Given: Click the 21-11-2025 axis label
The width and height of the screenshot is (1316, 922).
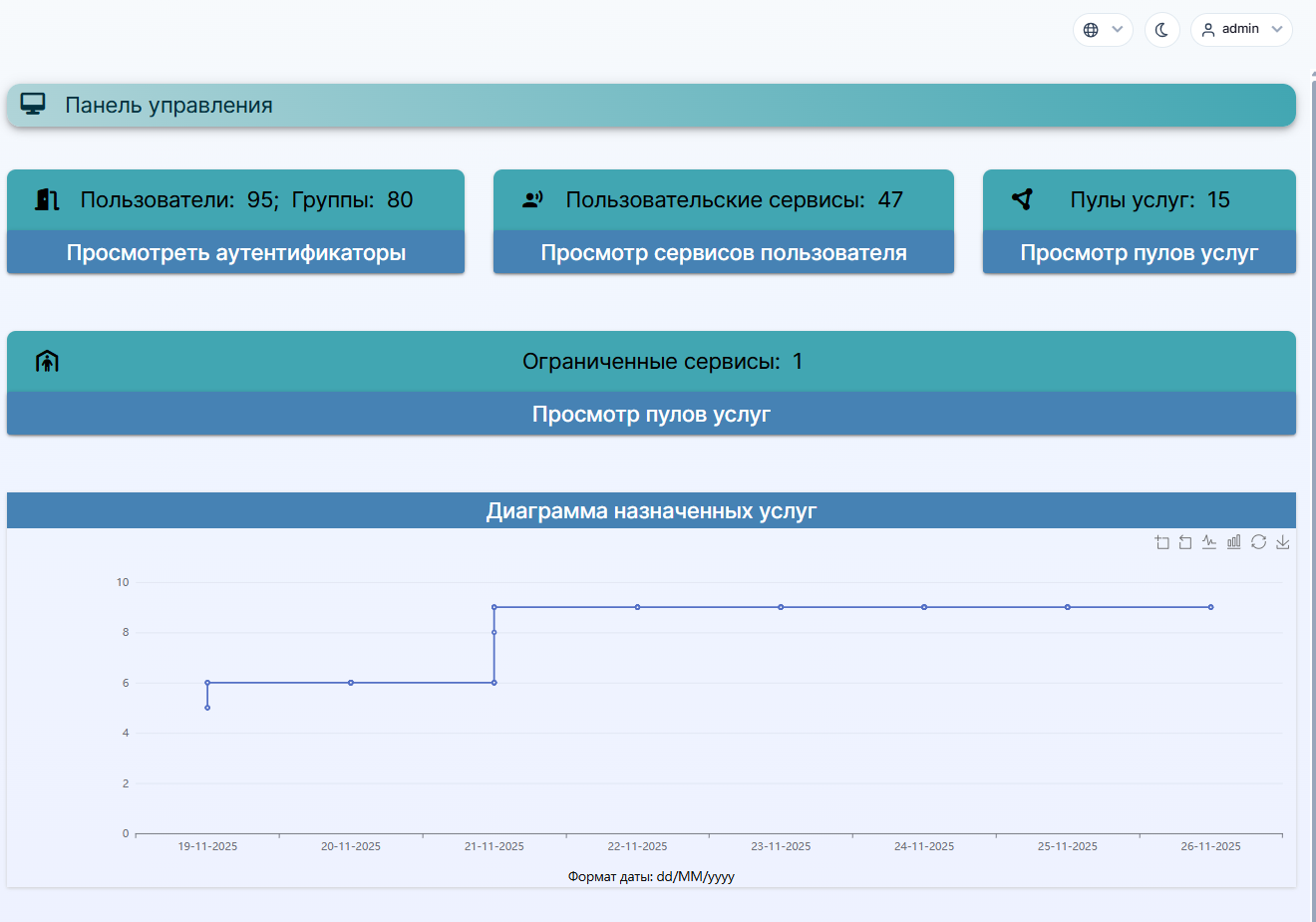Looking at the screenshot, I should tap(494, 846).
